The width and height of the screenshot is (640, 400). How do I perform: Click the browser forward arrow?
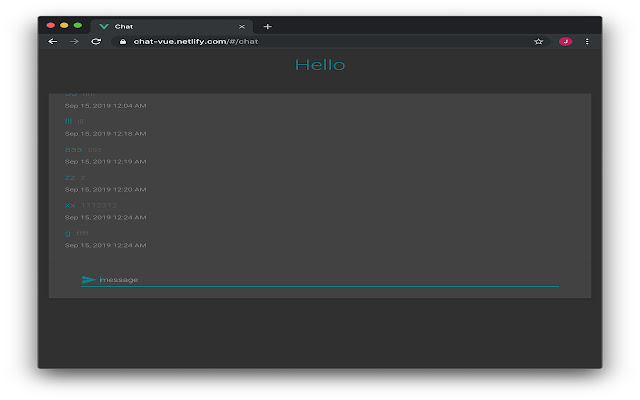74,42
